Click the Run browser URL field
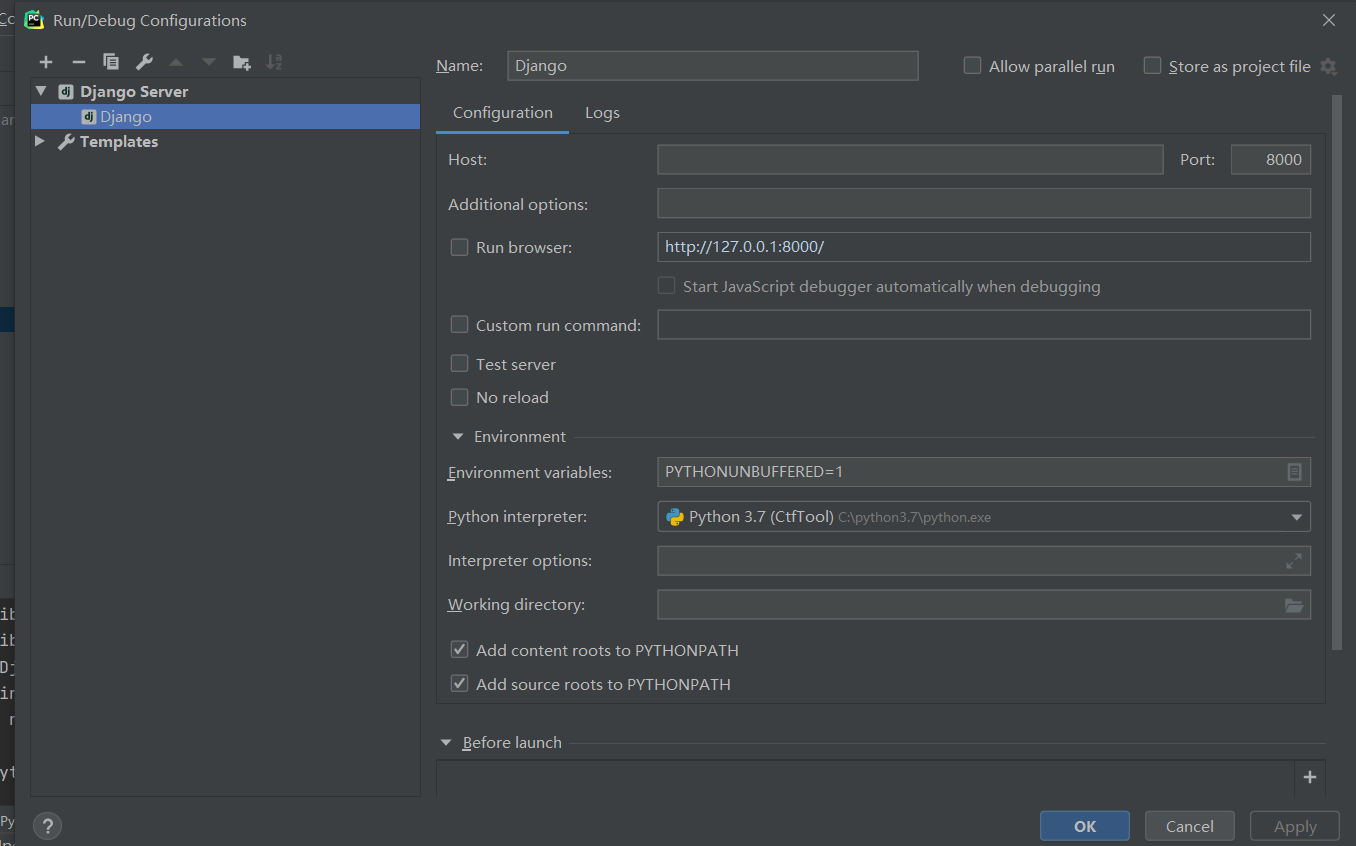Viewport: 1356px width, 846px height. tap(984, 247)
